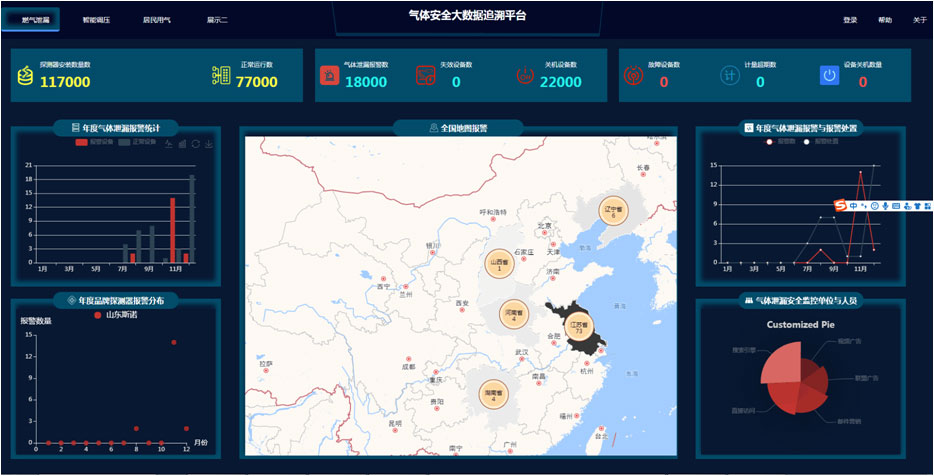Click the 登录 link
This screenshot has height=476, width=934.
click(850, 20)
